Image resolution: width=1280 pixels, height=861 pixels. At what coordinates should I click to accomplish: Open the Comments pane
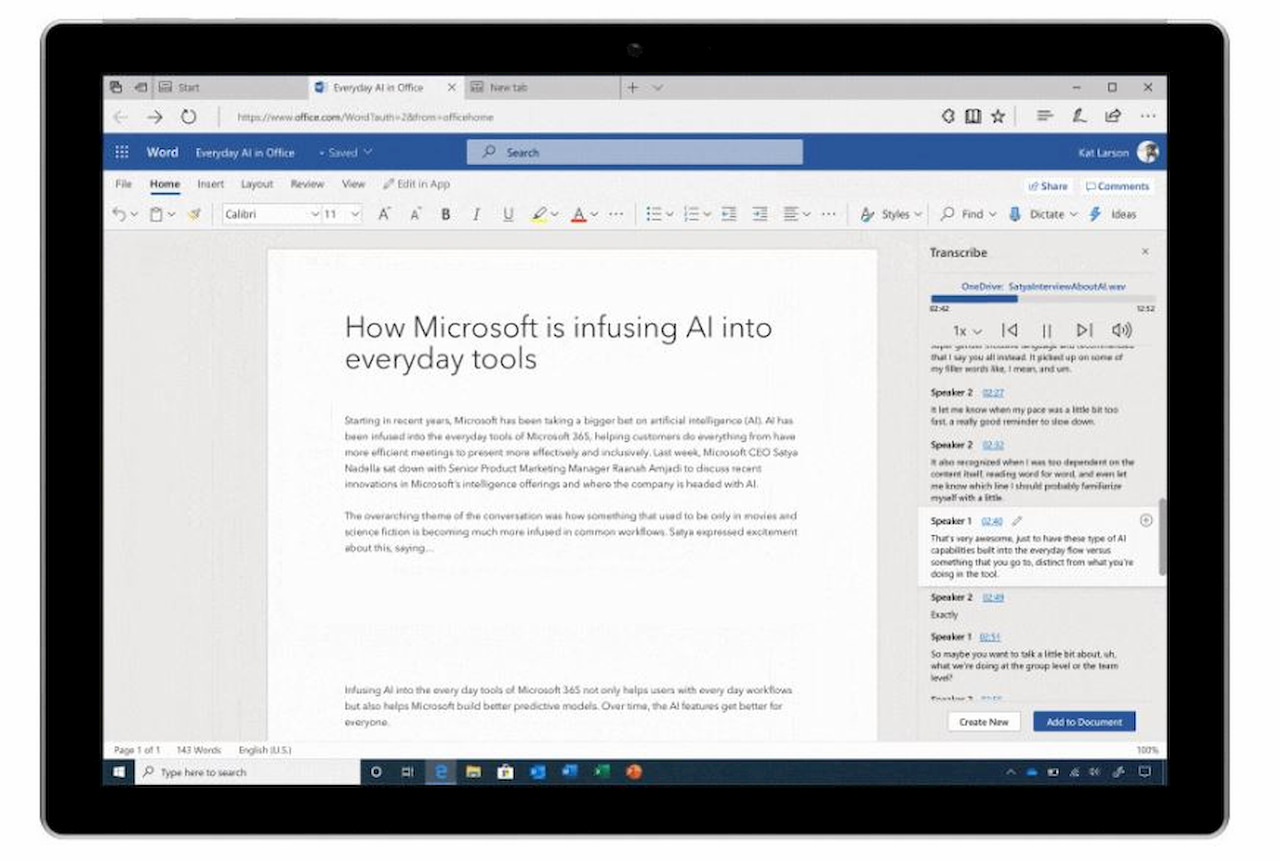(1117, 186)
